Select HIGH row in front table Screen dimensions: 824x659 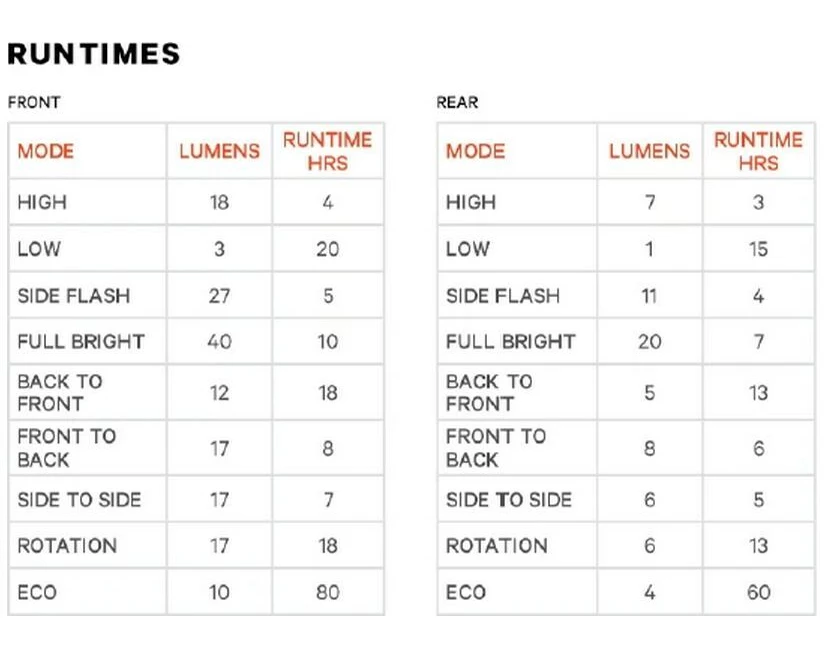pos(196,202)
